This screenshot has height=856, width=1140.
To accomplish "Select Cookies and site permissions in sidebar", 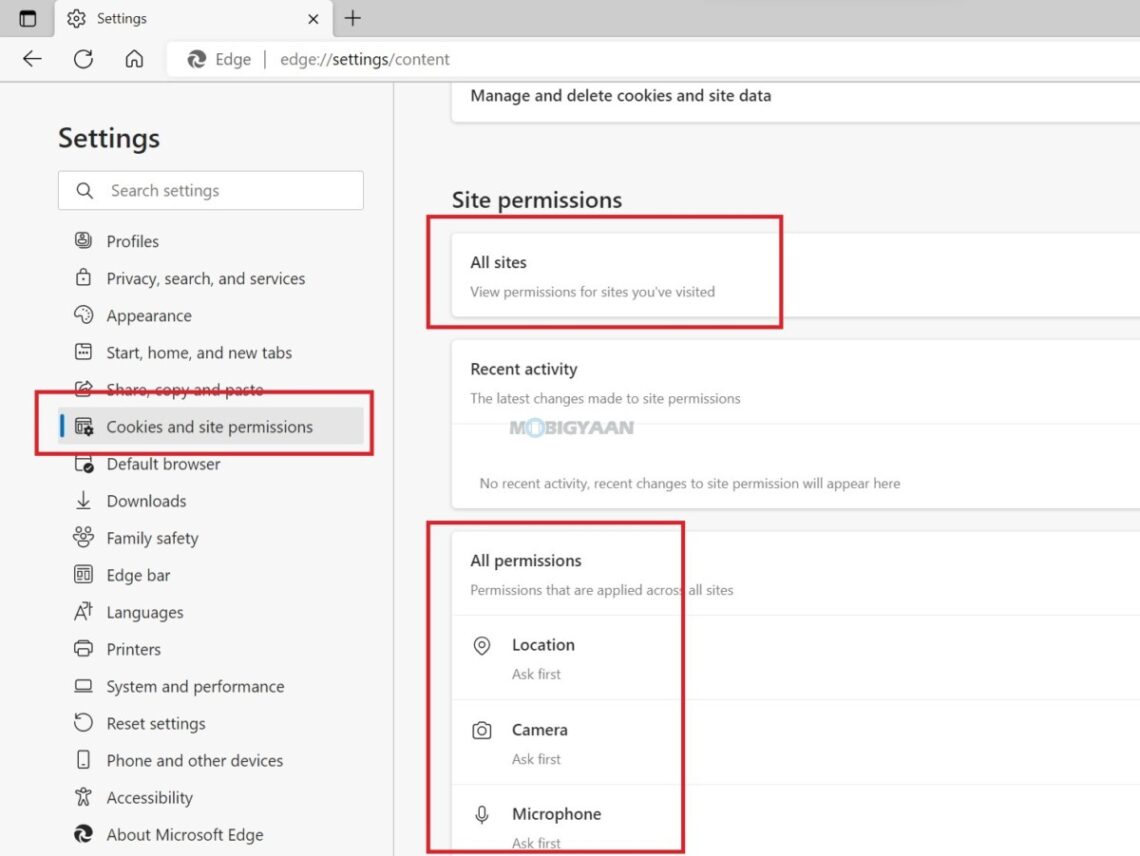I will 210,425.
